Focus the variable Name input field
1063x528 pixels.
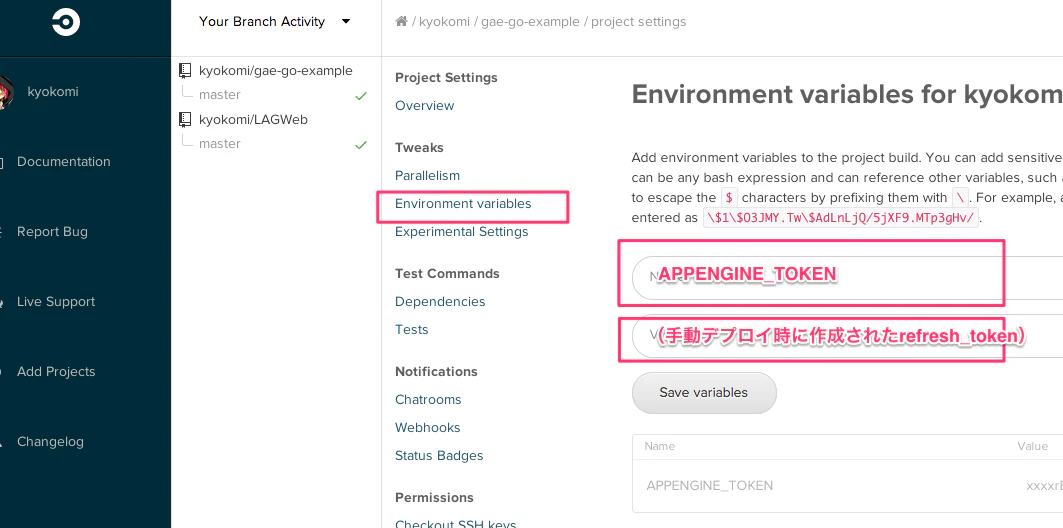click(847, 277)
